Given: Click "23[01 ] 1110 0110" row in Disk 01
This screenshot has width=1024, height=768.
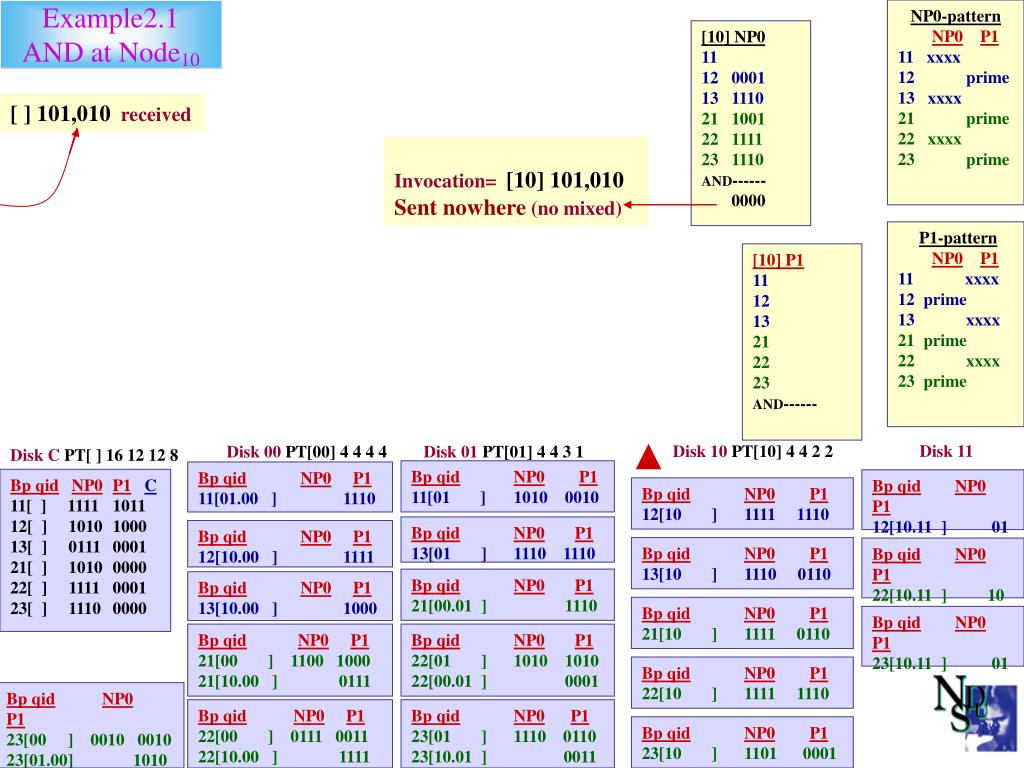Looking at the screenshot, I should point(503,737).
